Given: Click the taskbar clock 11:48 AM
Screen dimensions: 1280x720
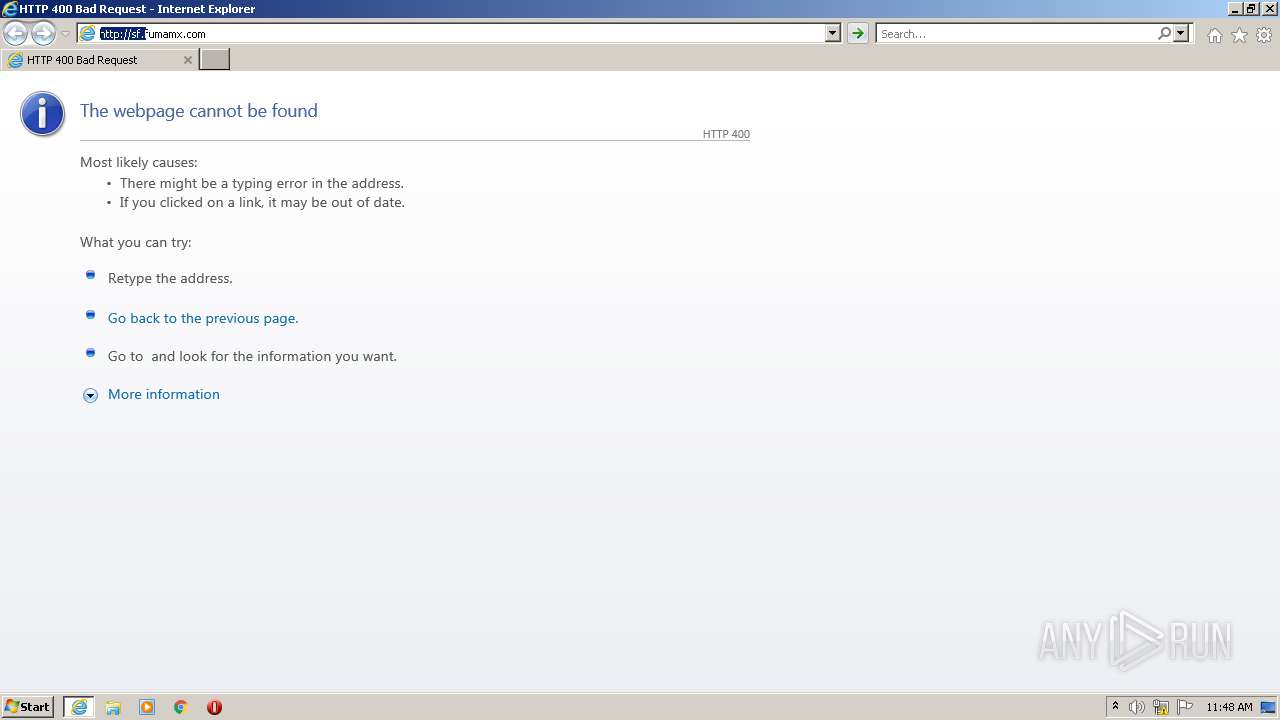Looking at the screenshot, I should coord(1229,707).
